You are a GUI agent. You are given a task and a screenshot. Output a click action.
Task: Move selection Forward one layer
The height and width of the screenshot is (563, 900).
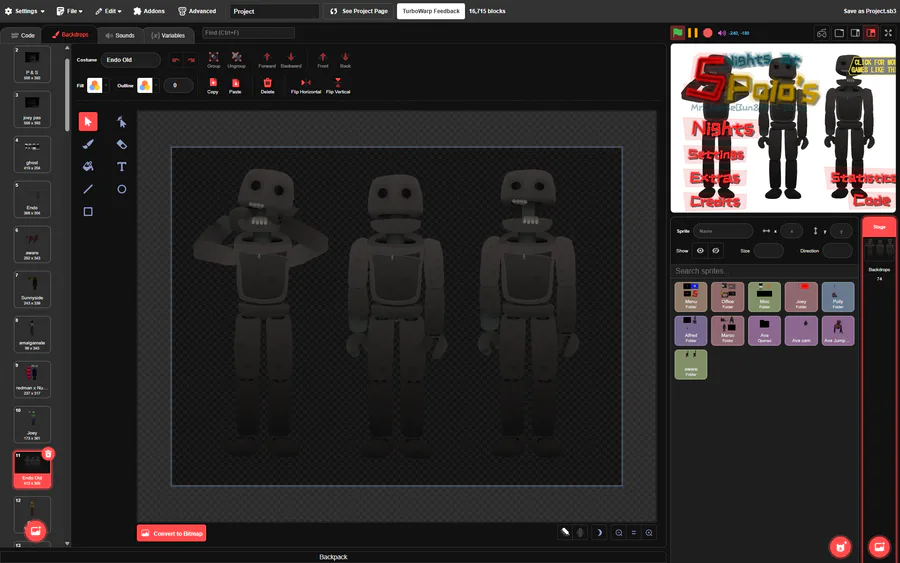pyautogui.click(x=267, y=60)
